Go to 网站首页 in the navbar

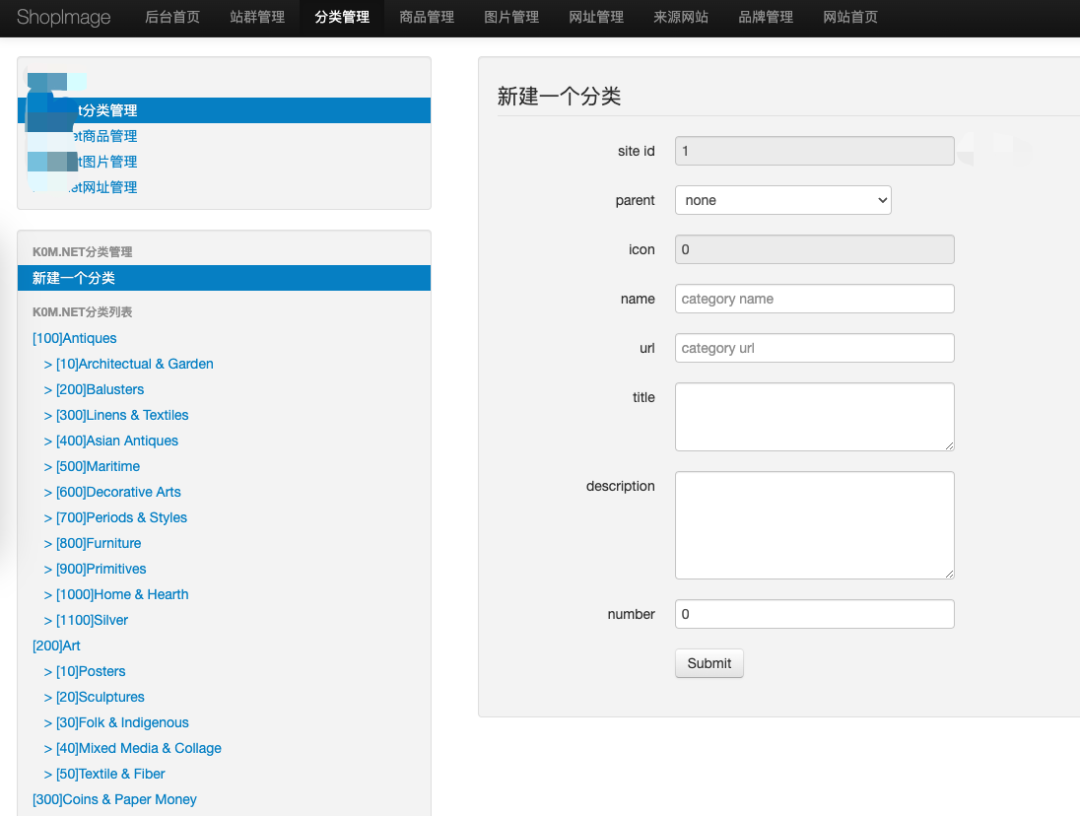(x=849, y=18)
